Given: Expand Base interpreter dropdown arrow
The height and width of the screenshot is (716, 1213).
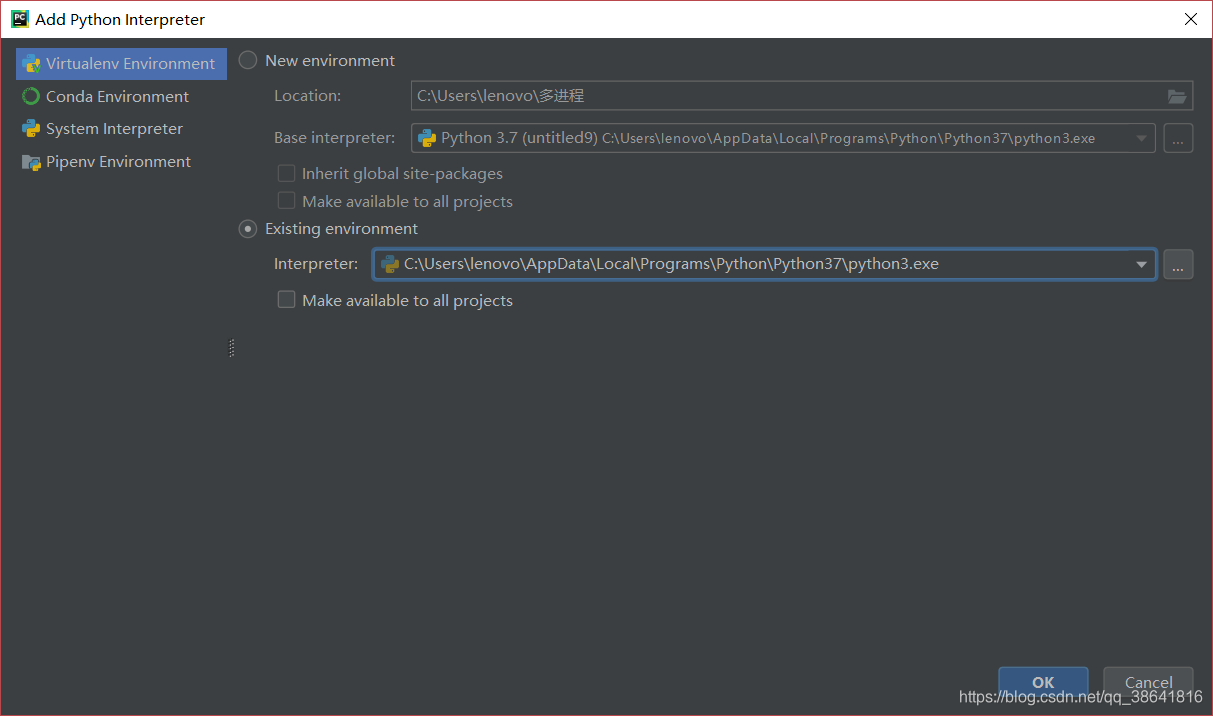Looking at the screenshot, I should [x=1141, y=139].
